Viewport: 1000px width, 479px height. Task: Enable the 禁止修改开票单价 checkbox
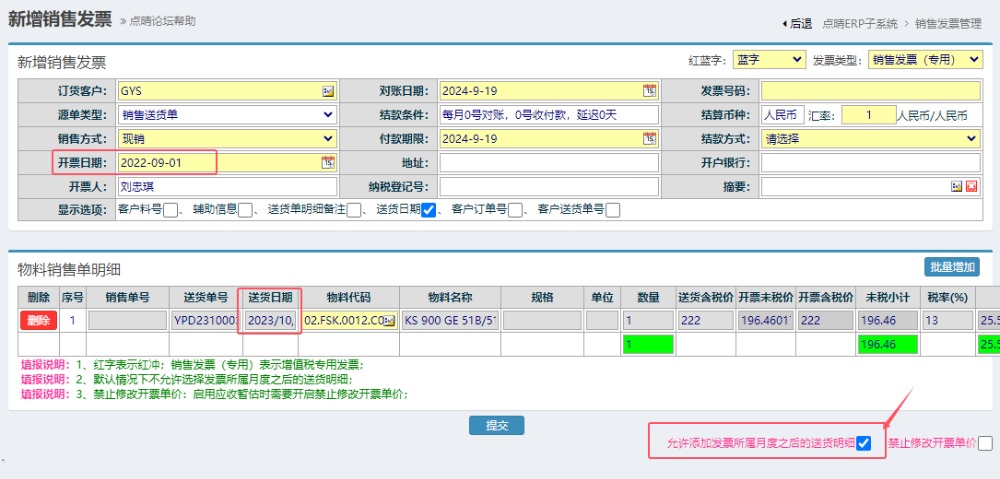pyautogui.click(x=986, y=444)
